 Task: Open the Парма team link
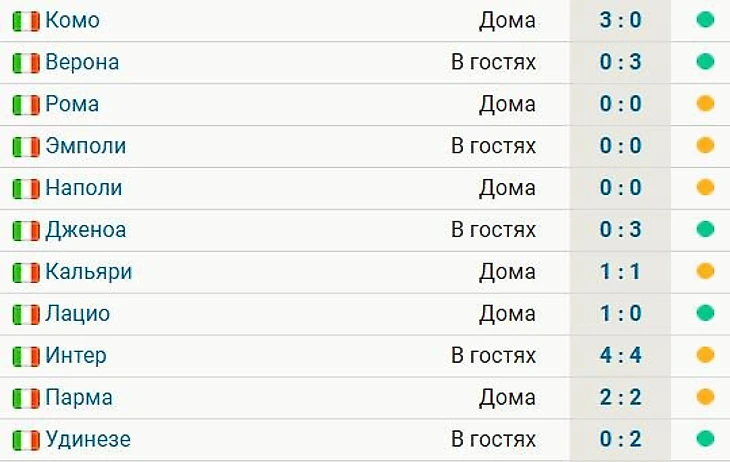click(78, 398)
